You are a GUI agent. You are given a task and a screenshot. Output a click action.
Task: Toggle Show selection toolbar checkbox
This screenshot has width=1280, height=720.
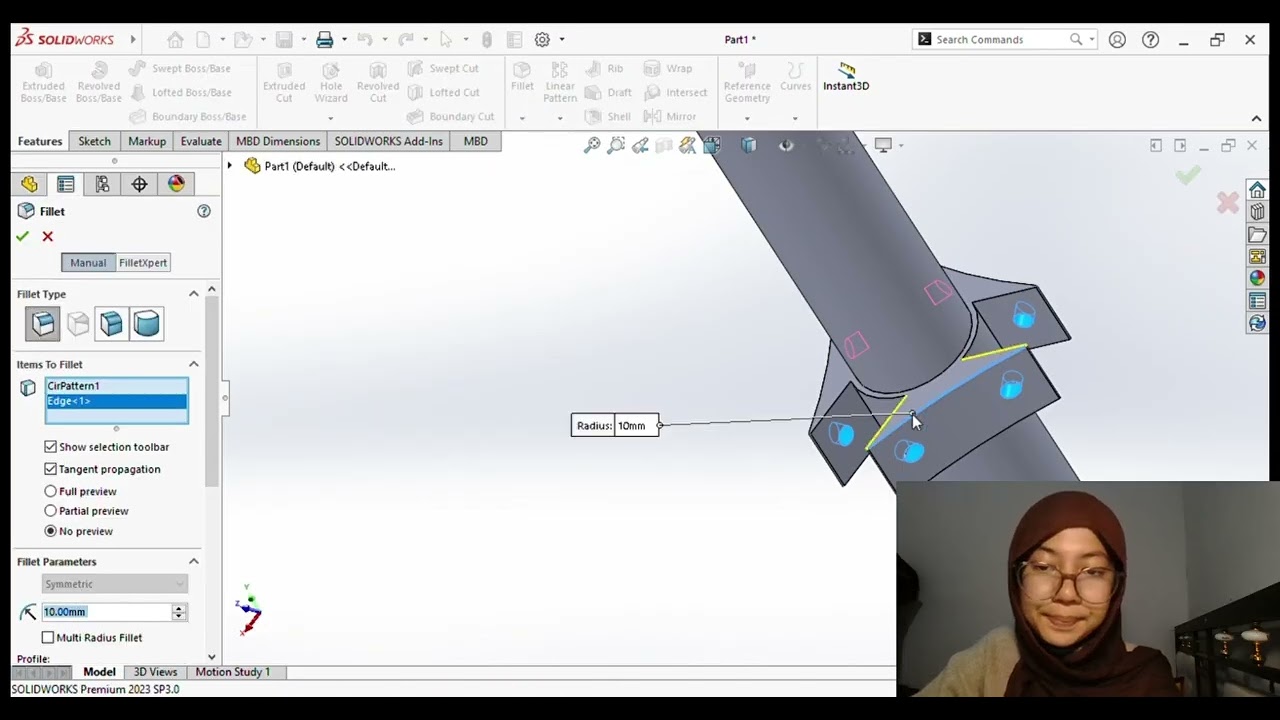tap(51, 447)
